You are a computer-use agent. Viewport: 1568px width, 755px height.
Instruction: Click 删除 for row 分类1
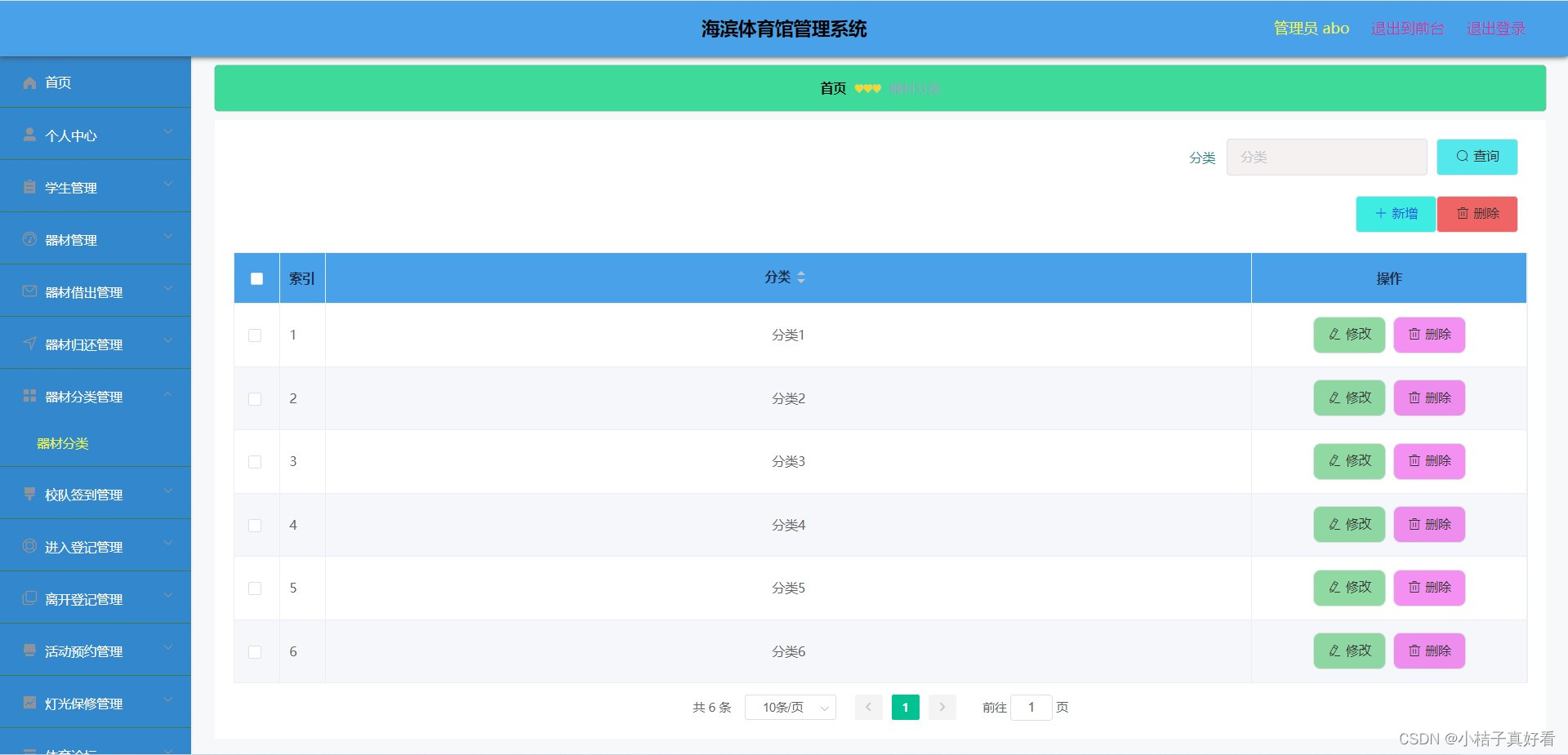(x=1429, y=335)
